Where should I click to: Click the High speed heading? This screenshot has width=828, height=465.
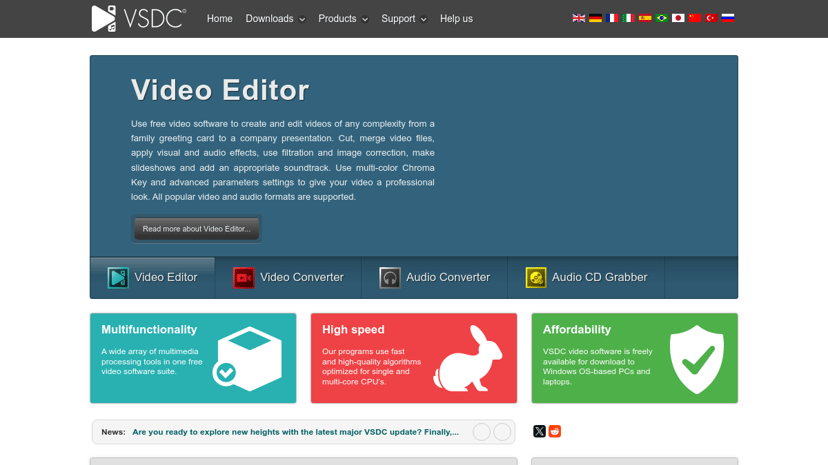tap(353, 329)
